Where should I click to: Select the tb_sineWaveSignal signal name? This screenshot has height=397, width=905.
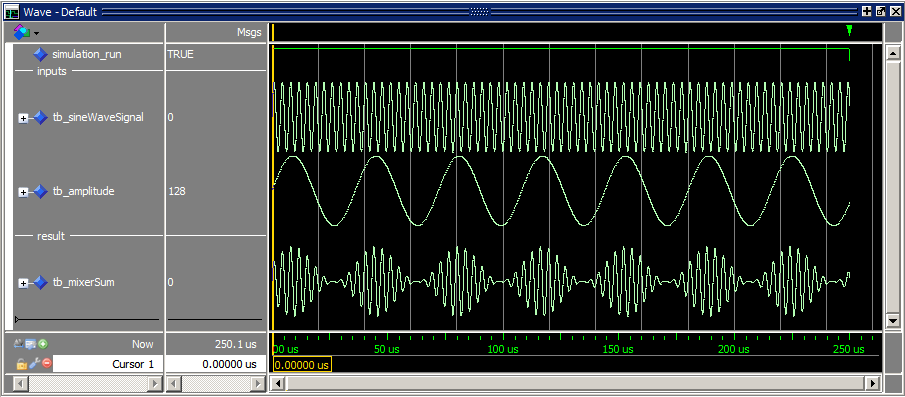pos(98,118)
